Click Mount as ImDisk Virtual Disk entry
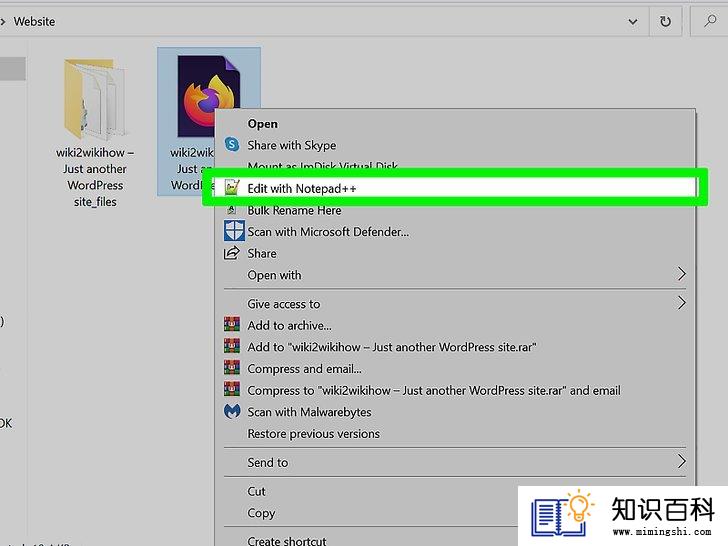Image resolution: width=728 pixels, height=546 pixels. pyautogui.click(x=323, y=165)
